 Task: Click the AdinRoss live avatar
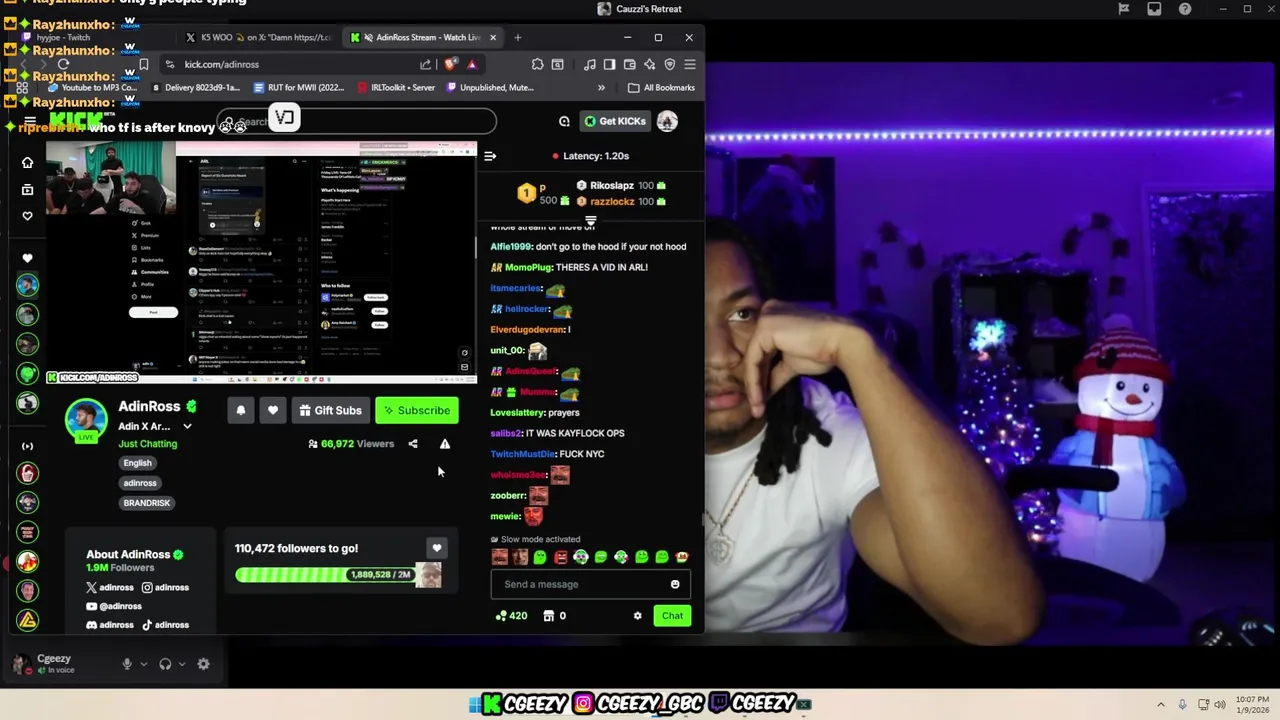click(x=86, y=420)
